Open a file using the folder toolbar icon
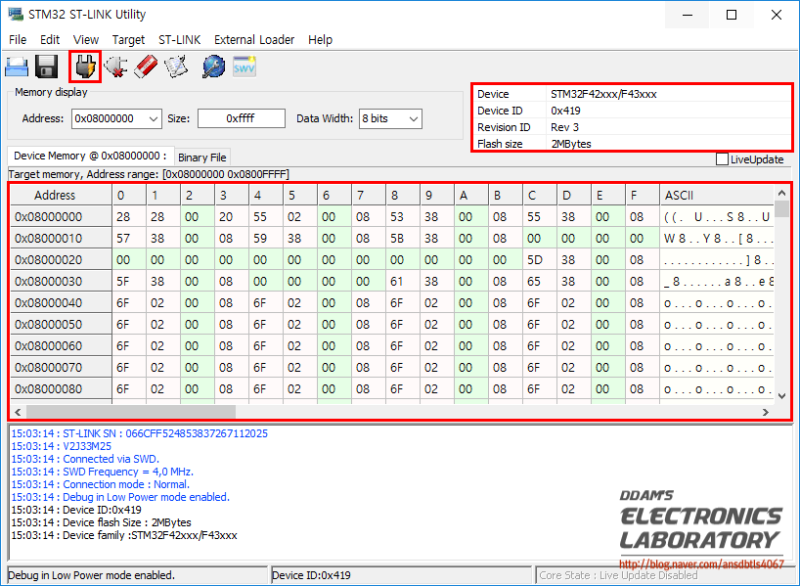This screenshot has width=800, height=586. pyautogui.click(x=16, y=66)
